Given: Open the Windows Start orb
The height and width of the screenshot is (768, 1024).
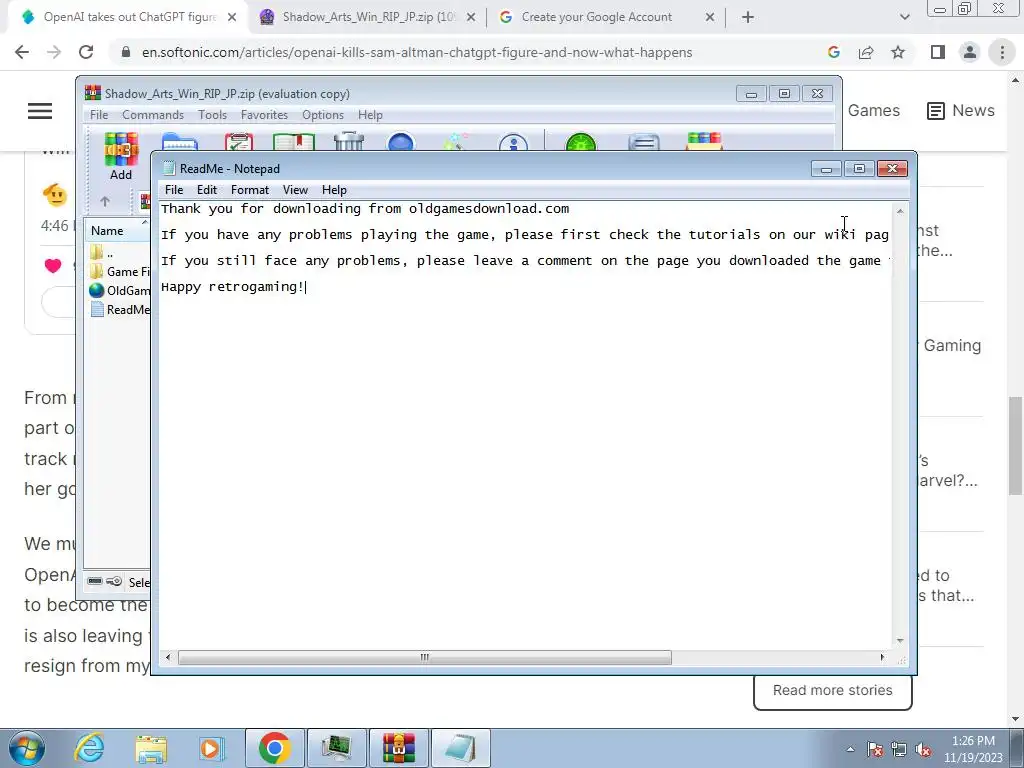Looking at the screenshot, I should coord(26,748).
